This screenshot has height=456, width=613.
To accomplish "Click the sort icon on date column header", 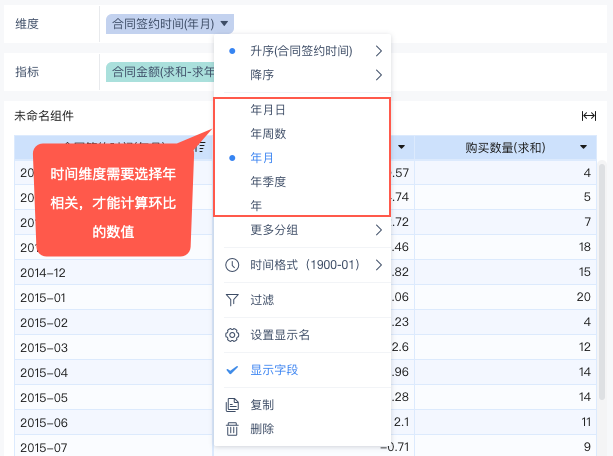I will click(202, 147).
